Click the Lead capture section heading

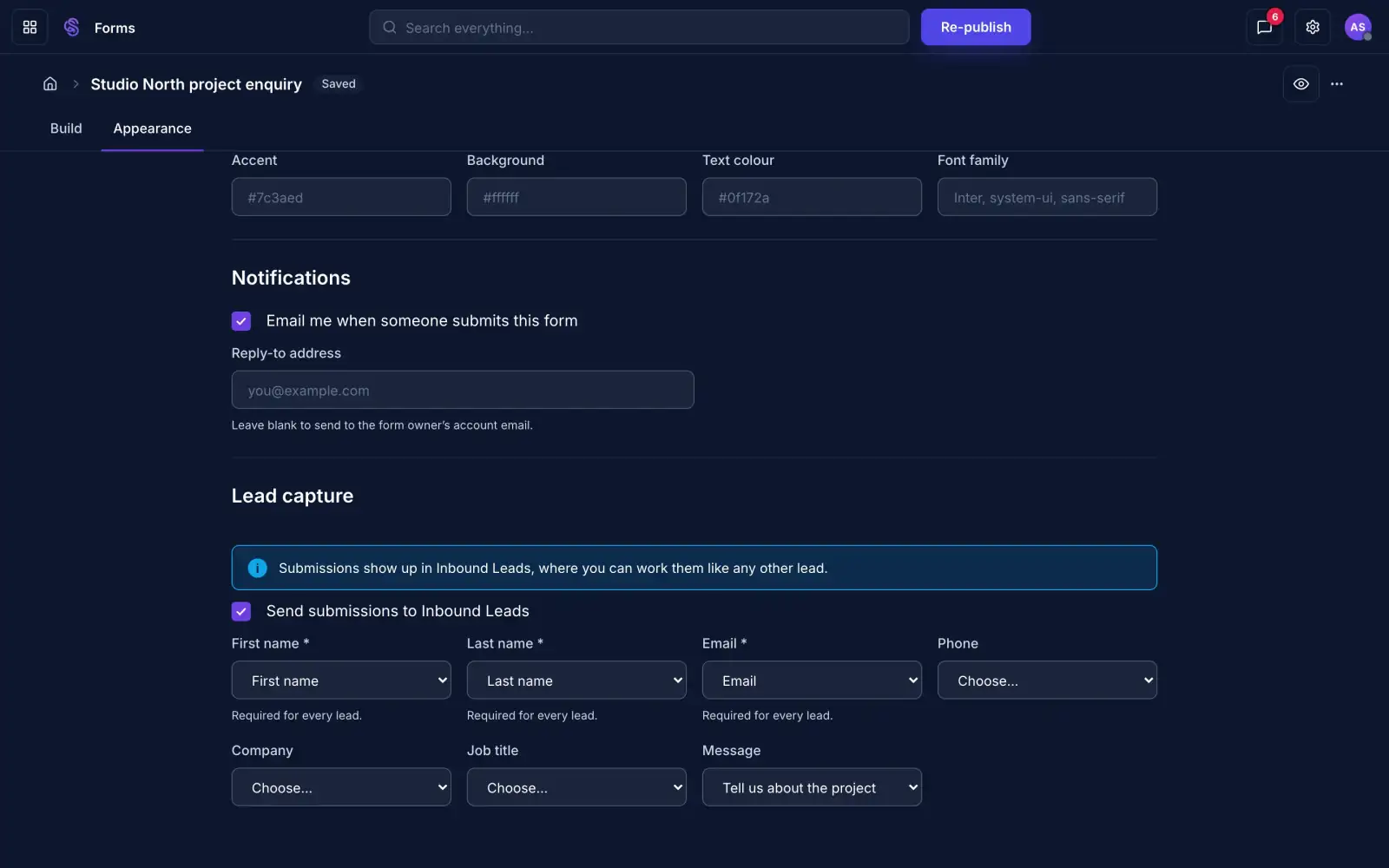pos(293,496)
